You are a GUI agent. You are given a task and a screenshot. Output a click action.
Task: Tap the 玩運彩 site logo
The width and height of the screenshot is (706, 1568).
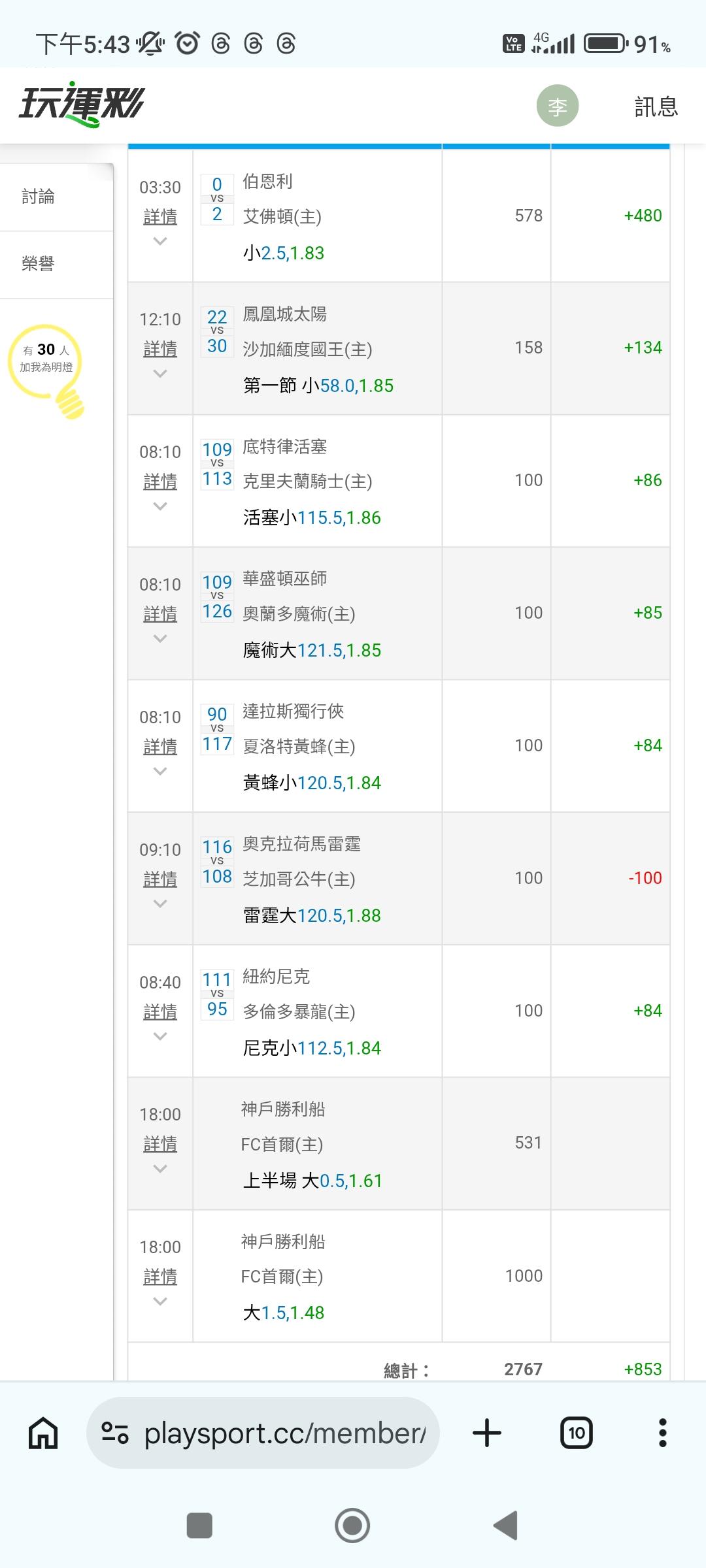point(82,105)
